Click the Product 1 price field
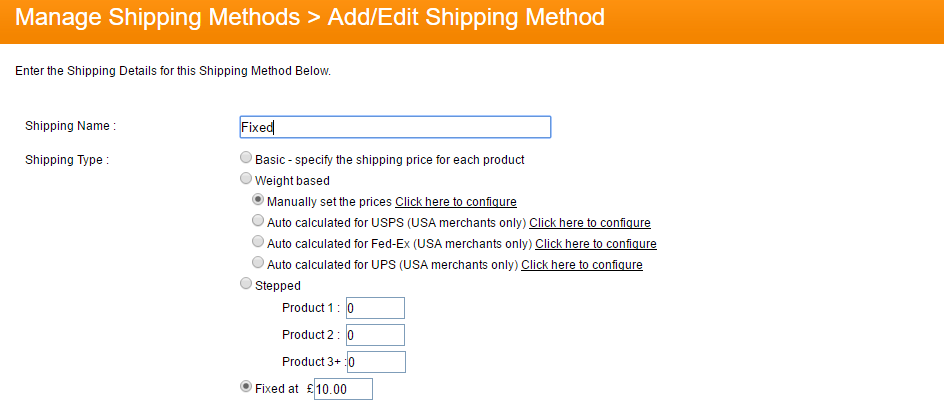This screenshot has width=944, height=404. [x=375, y=308]
